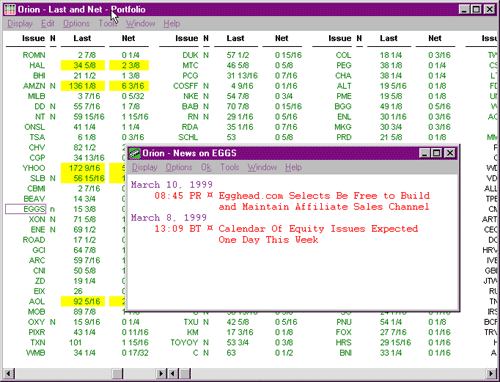
Task: Select the AOL issue symbol
Action: click(x=37, y=302)
